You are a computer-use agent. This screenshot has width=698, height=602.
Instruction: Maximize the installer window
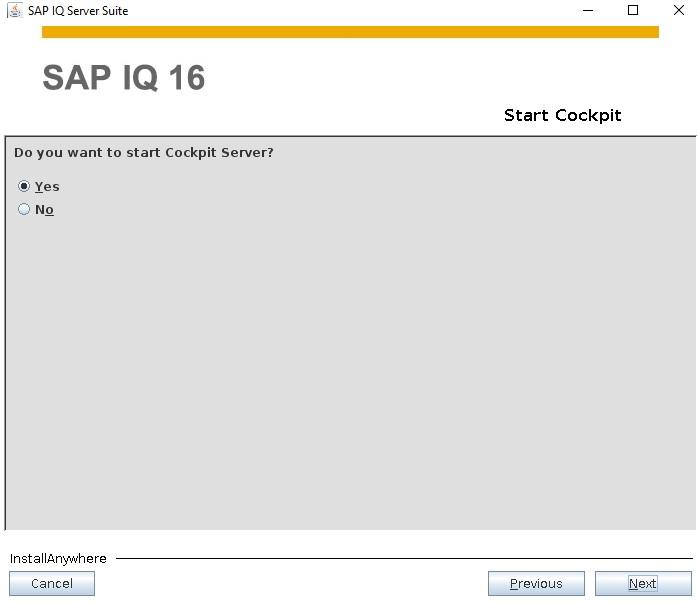[633, 10]
